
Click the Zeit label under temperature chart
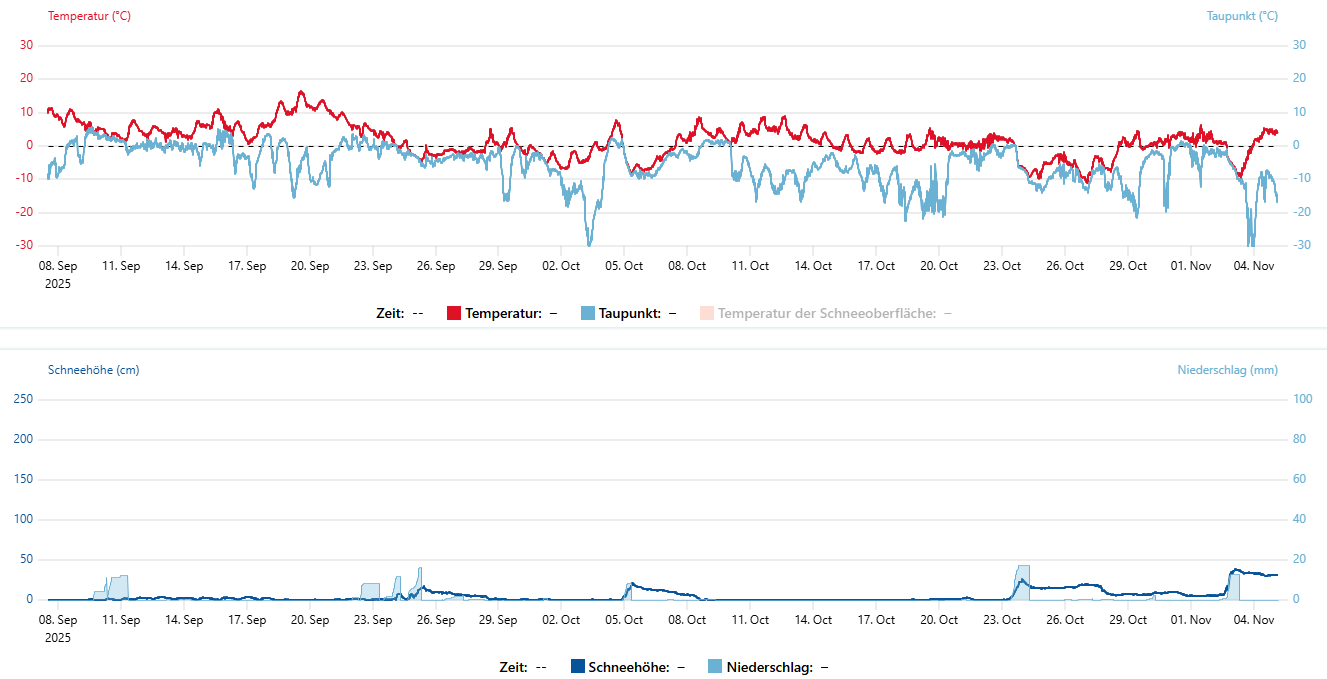tap(390, 313)
